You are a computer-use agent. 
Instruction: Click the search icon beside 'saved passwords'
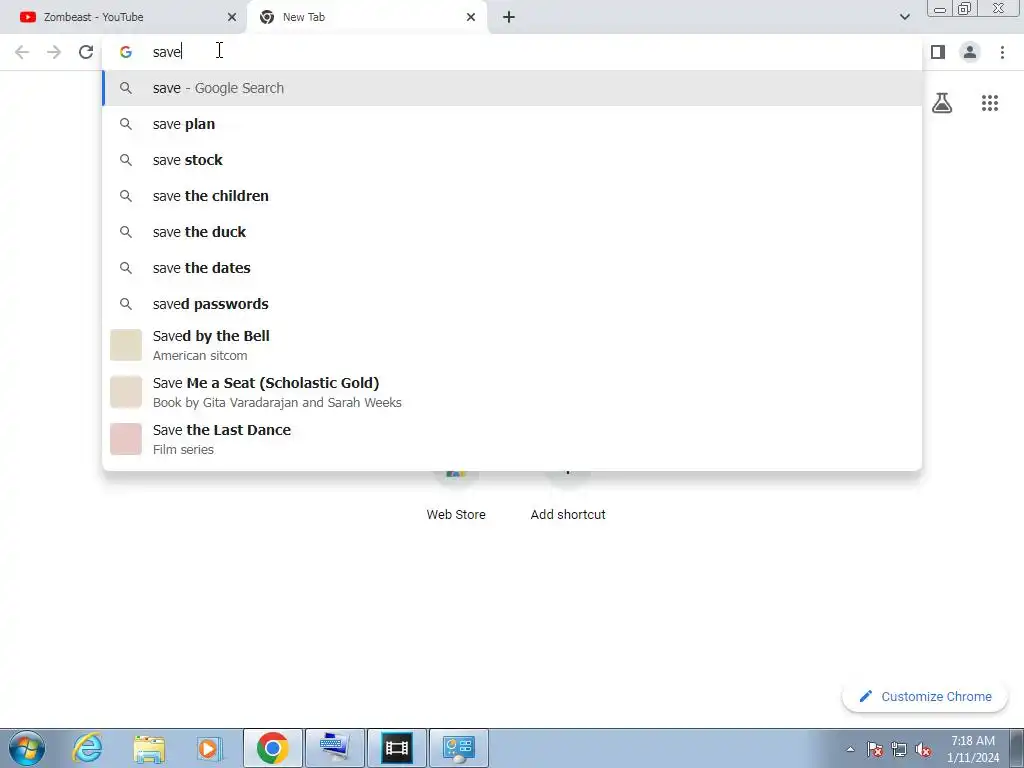(126, 304)
